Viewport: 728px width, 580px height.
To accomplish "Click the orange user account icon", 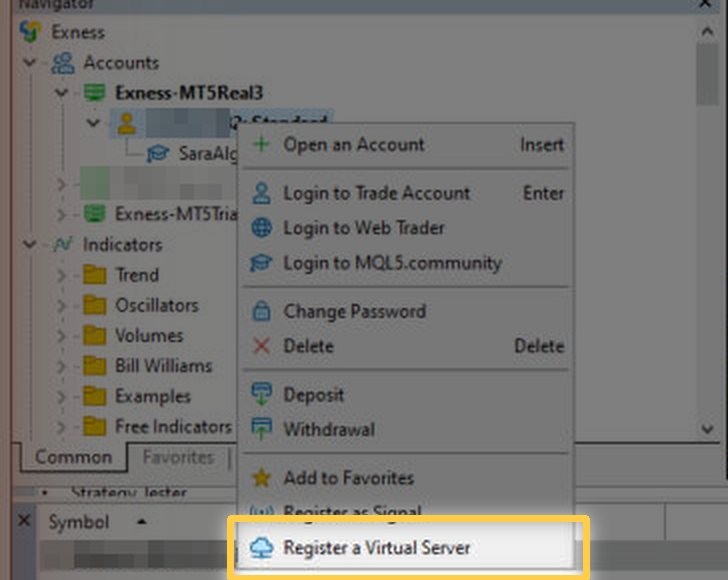I will 126,123.
